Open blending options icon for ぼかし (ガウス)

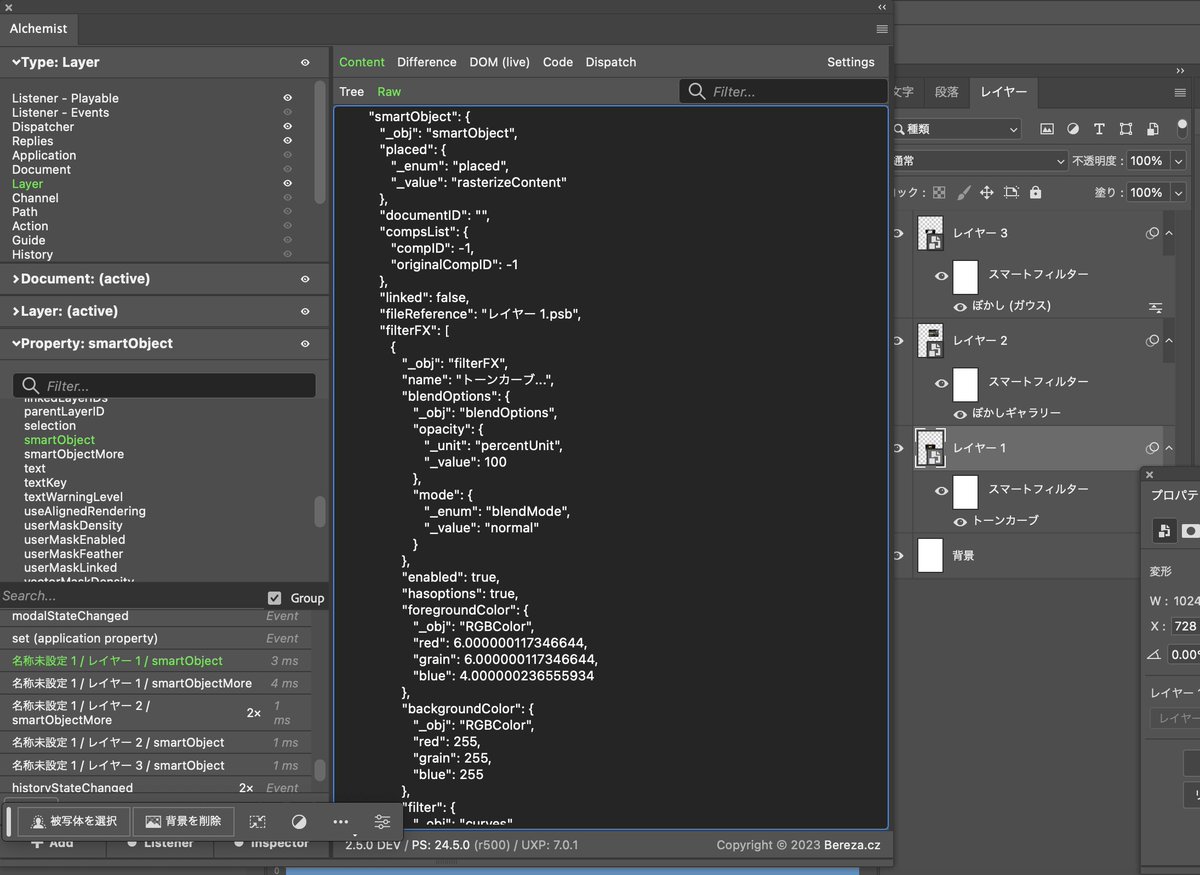(x=1155, y=306)
